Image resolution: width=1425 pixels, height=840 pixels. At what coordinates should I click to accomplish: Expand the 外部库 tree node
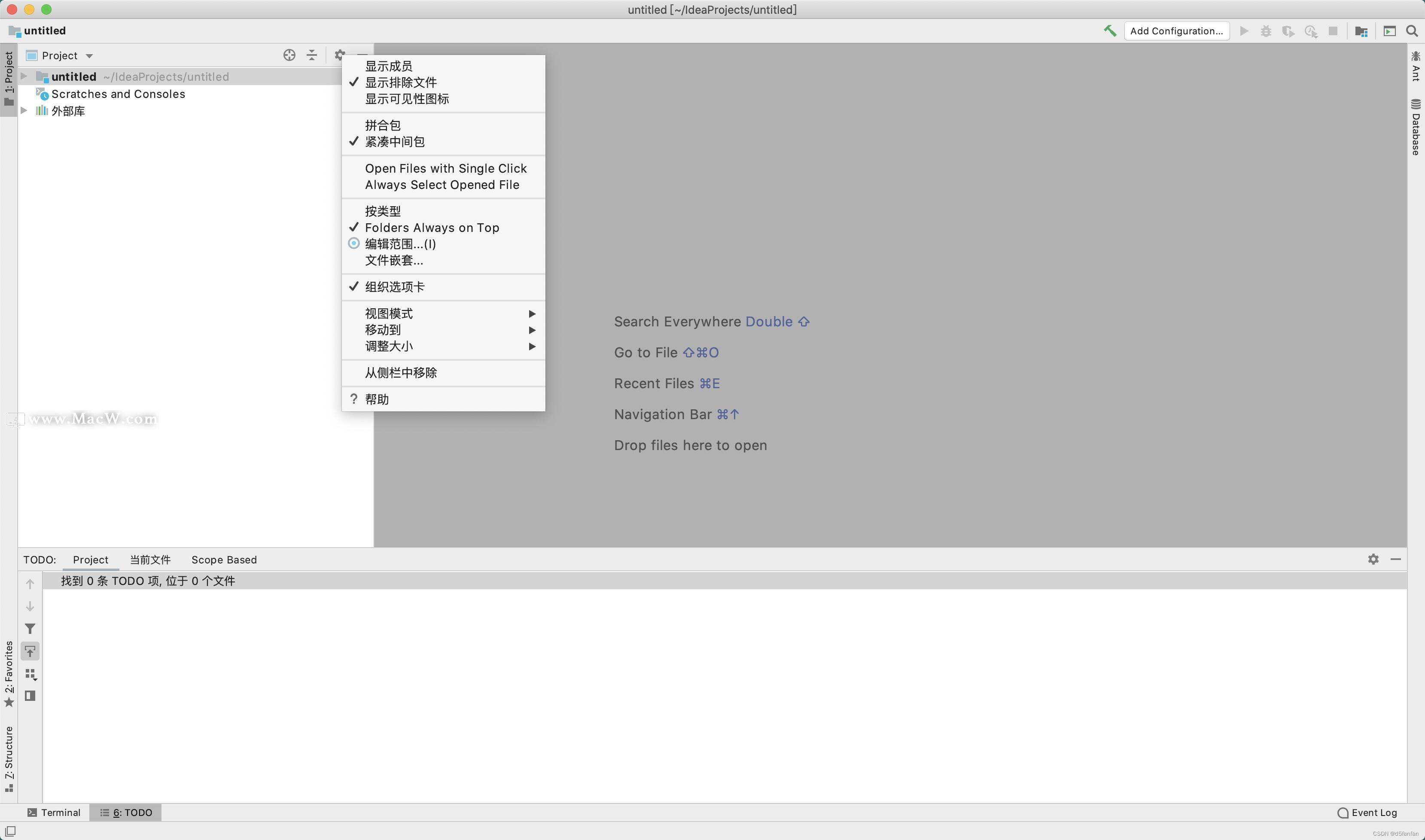pyautogui.click(x=23, y=110)
